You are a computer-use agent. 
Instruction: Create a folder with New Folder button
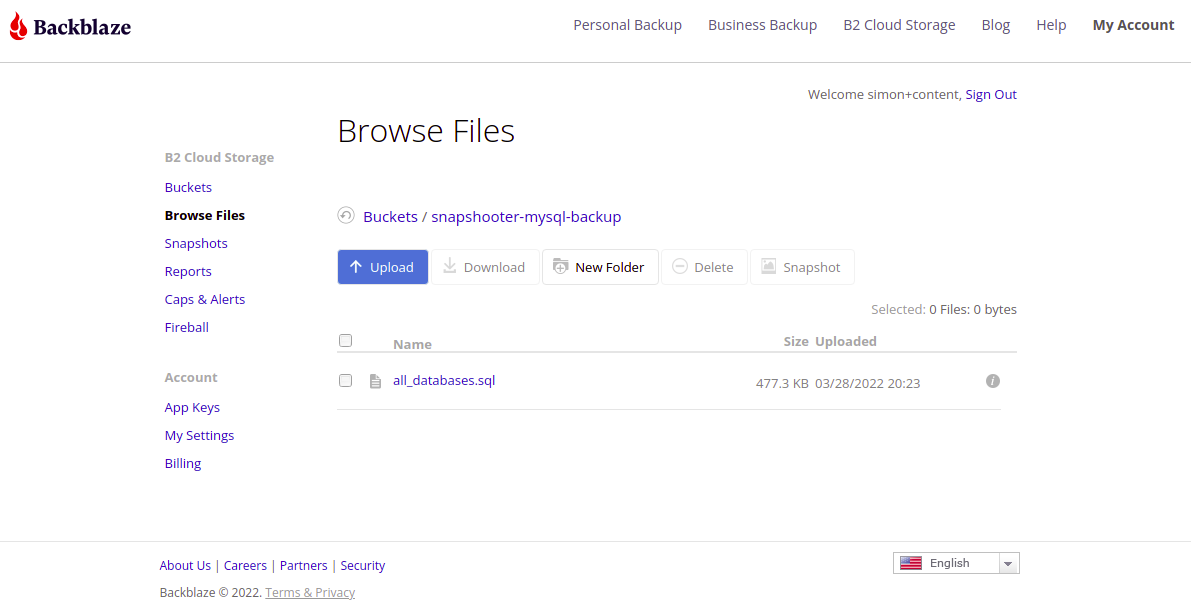pyautogui.click(x=600, y=267)
